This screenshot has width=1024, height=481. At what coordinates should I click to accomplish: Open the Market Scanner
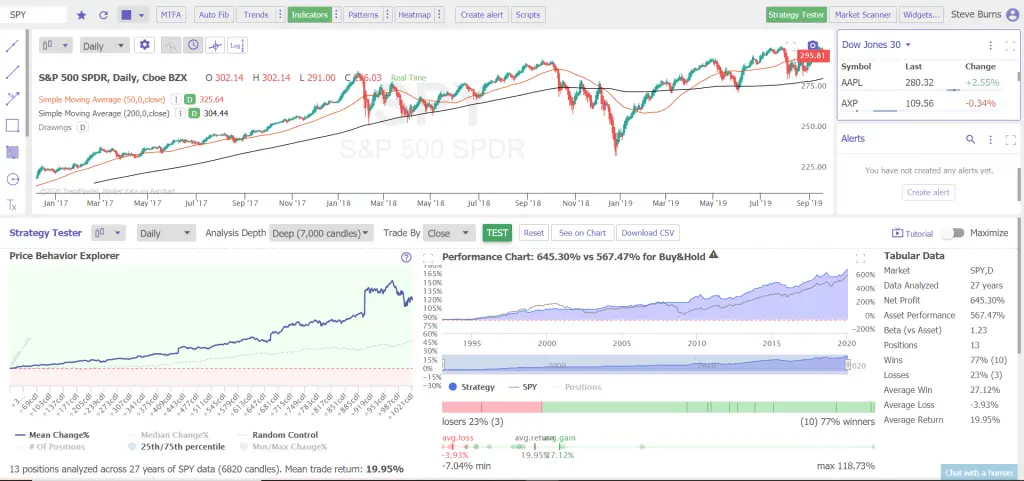[862, 14]
